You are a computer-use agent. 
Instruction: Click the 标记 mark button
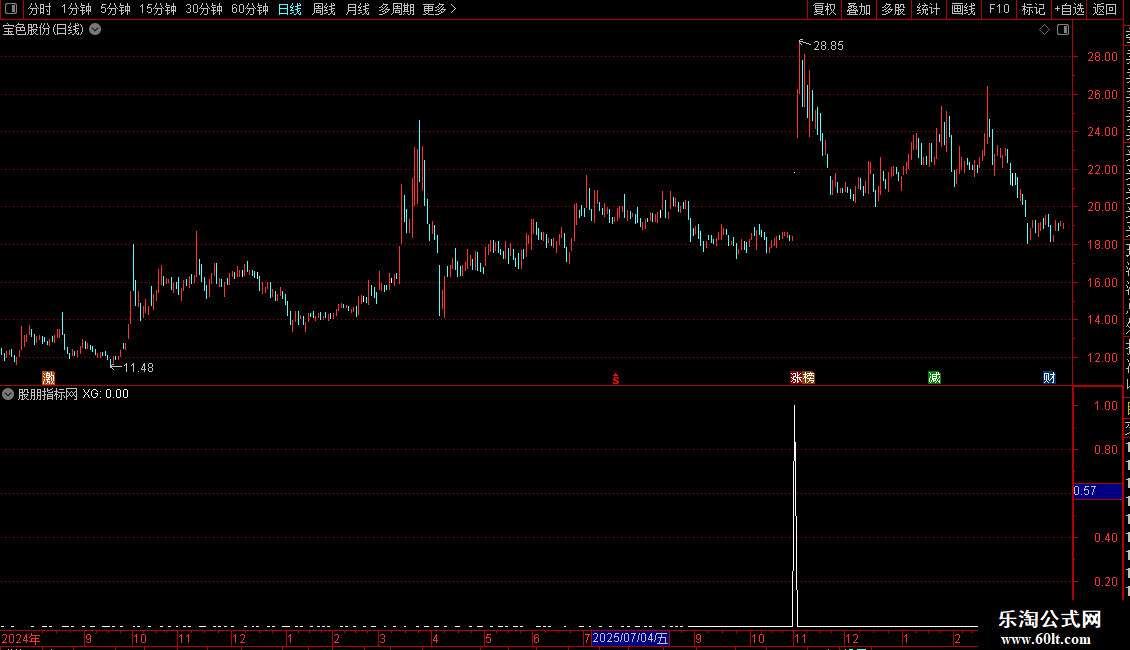point(1033,9)
